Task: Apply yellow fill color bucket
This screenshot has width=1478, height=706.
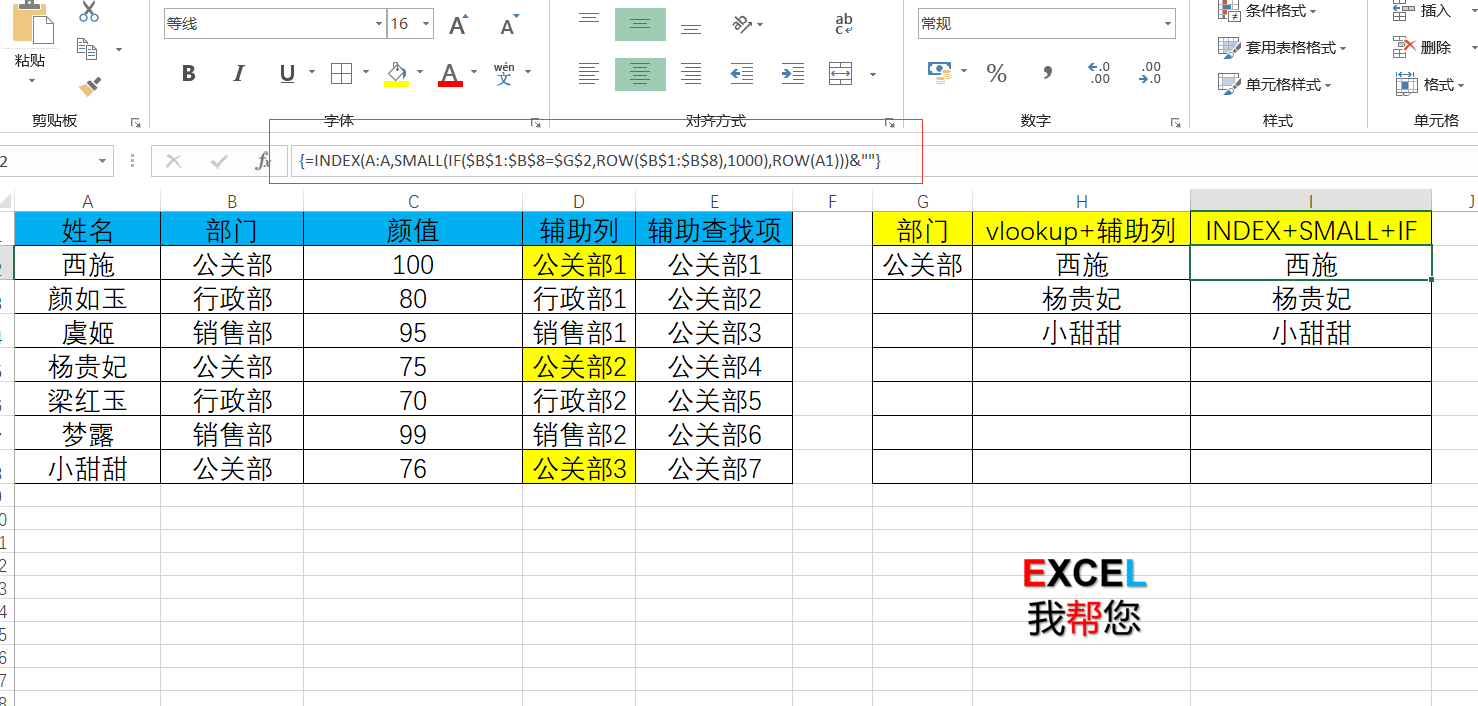Action: coord(396,73)
